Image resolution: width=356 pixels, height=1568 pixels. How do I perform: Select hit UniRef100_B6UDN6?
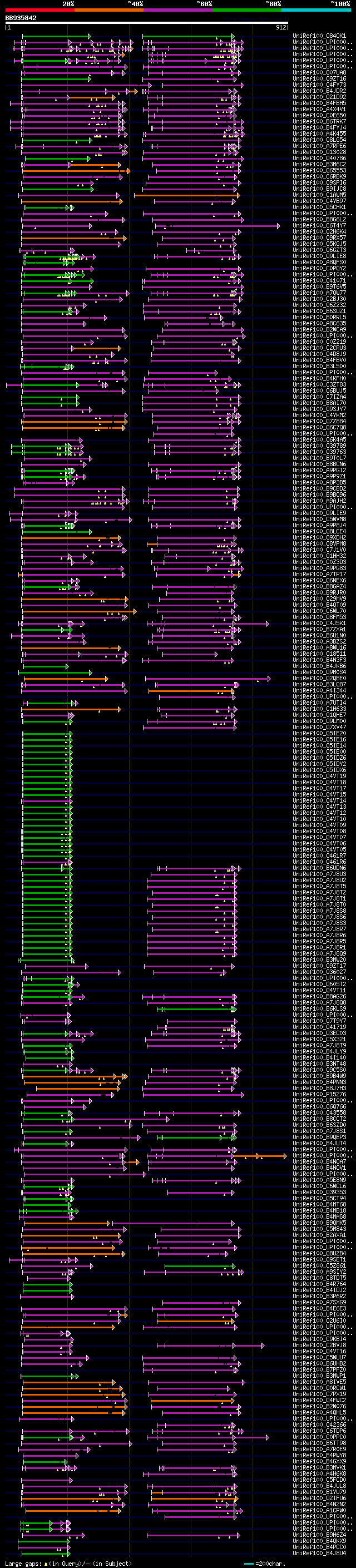pos(319,868)
